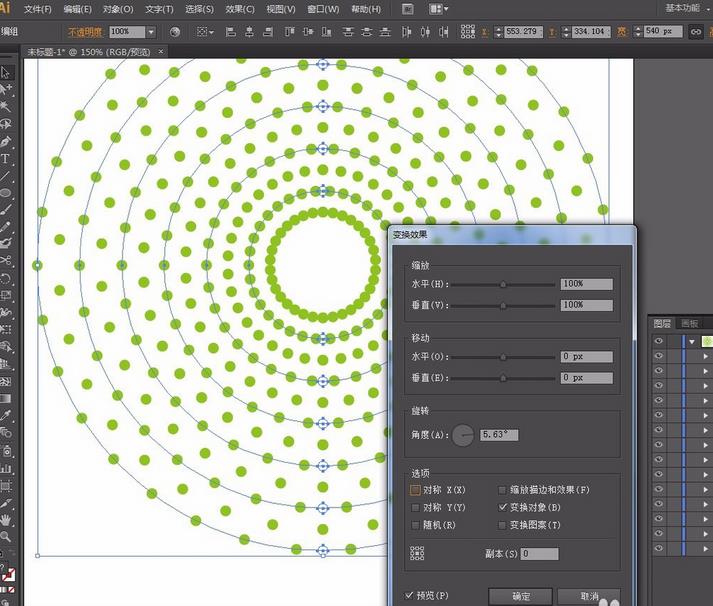
Task: Select the Column Graph tool
Action: click(x=5, y=468)
